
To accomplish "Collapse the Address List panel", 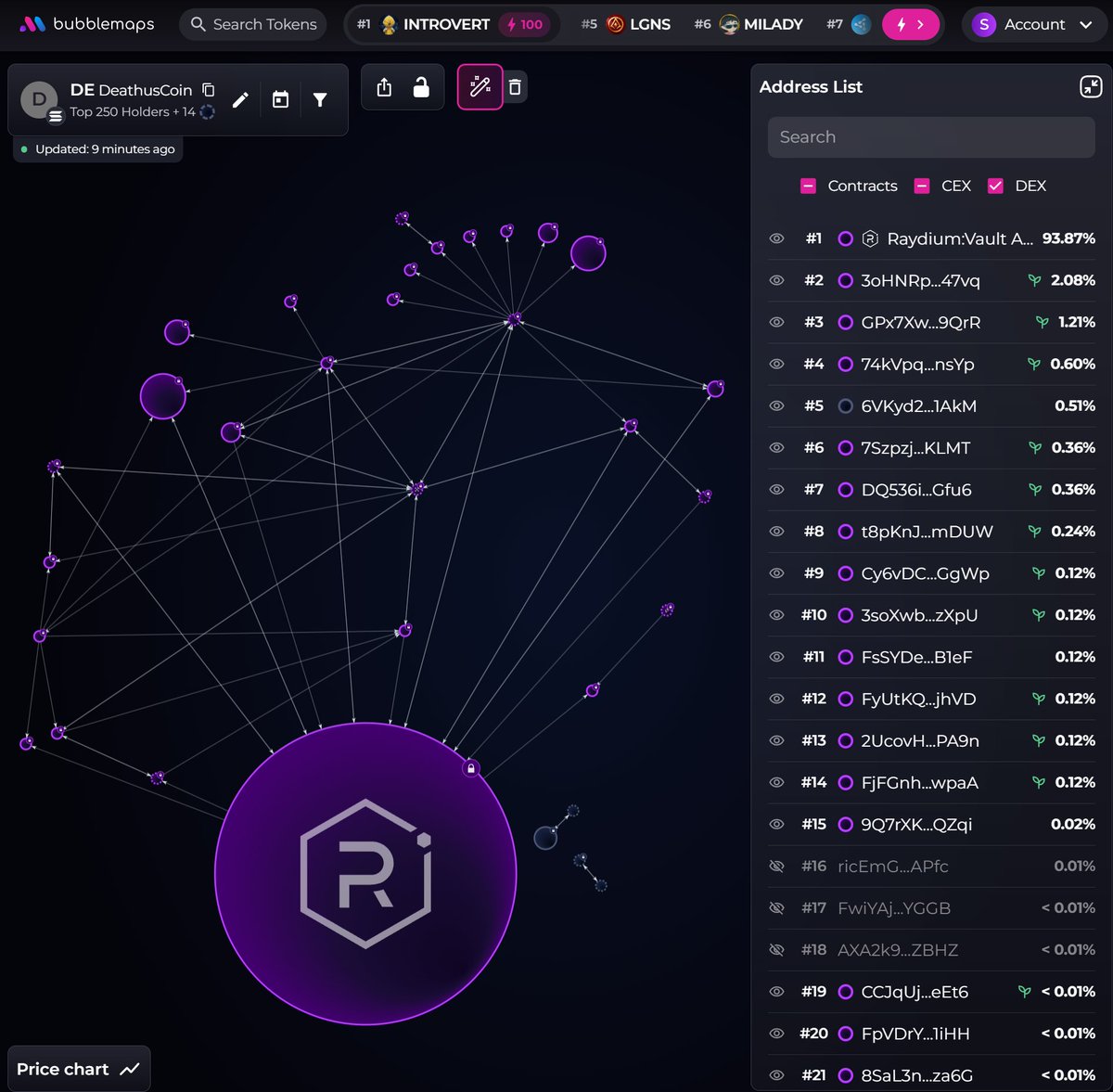I will [1091, 86].
